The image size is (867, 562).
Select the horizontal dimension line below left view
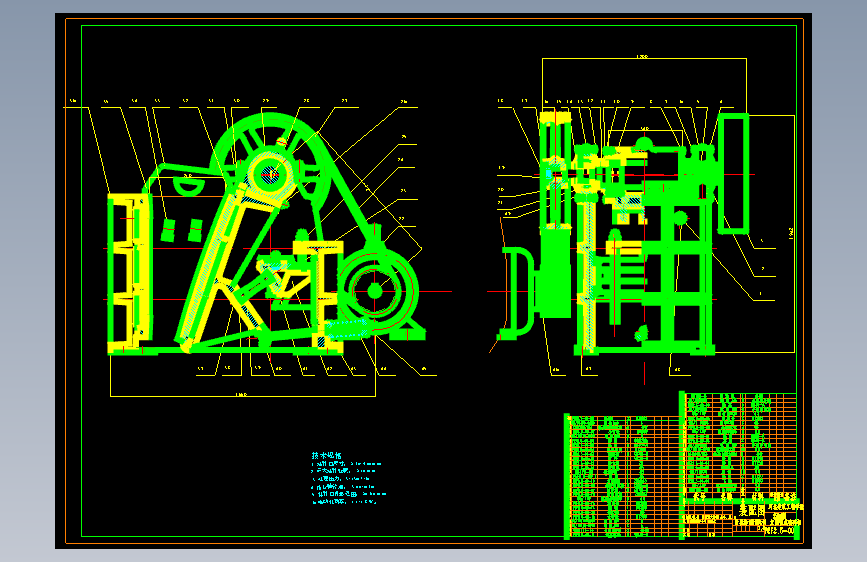click(x=243, y=396)
